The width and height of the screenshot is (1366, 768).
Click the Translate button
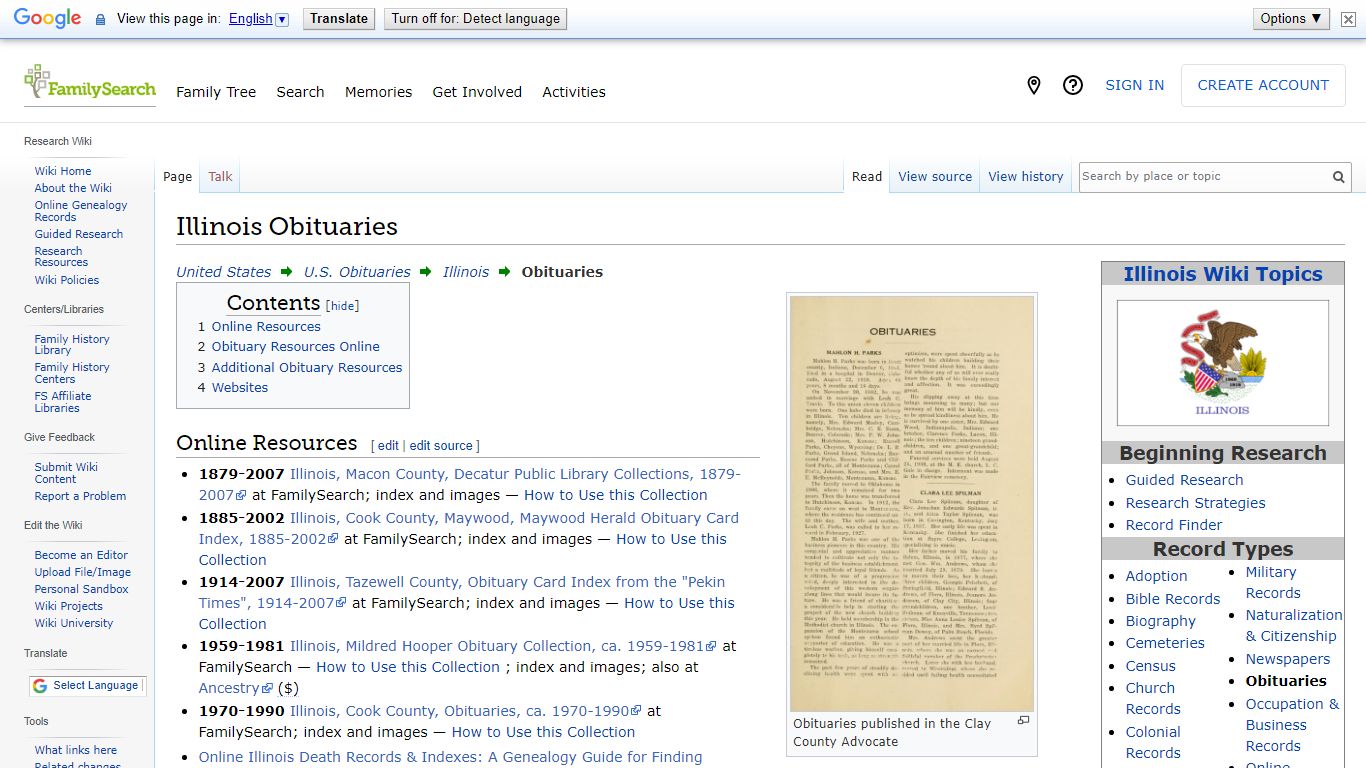[x=339, y=19]
